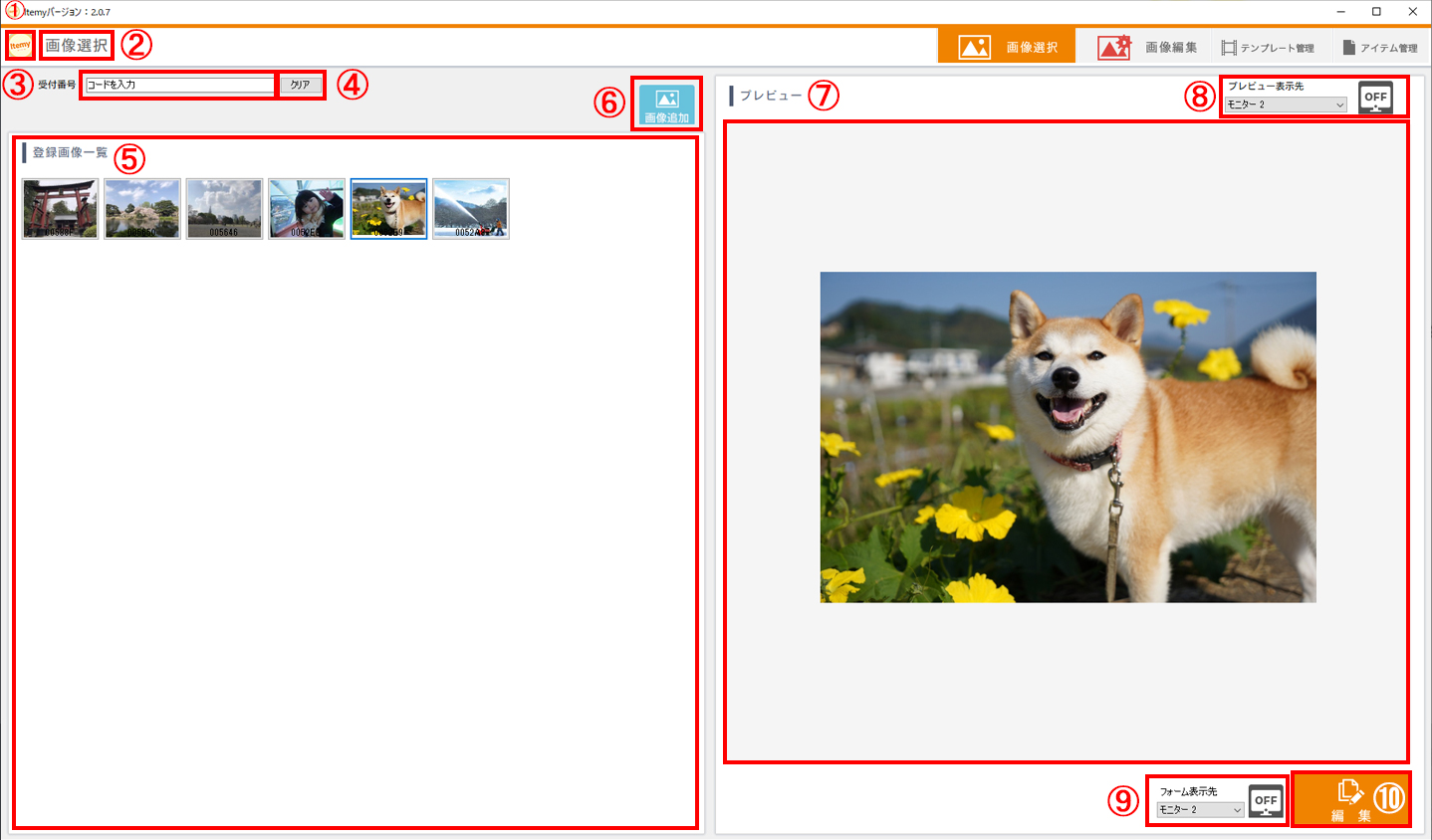This screenshot has width=1432, height=840.
Task: Select the red torii gate thumbnail
Action: [x=61, y=209]
